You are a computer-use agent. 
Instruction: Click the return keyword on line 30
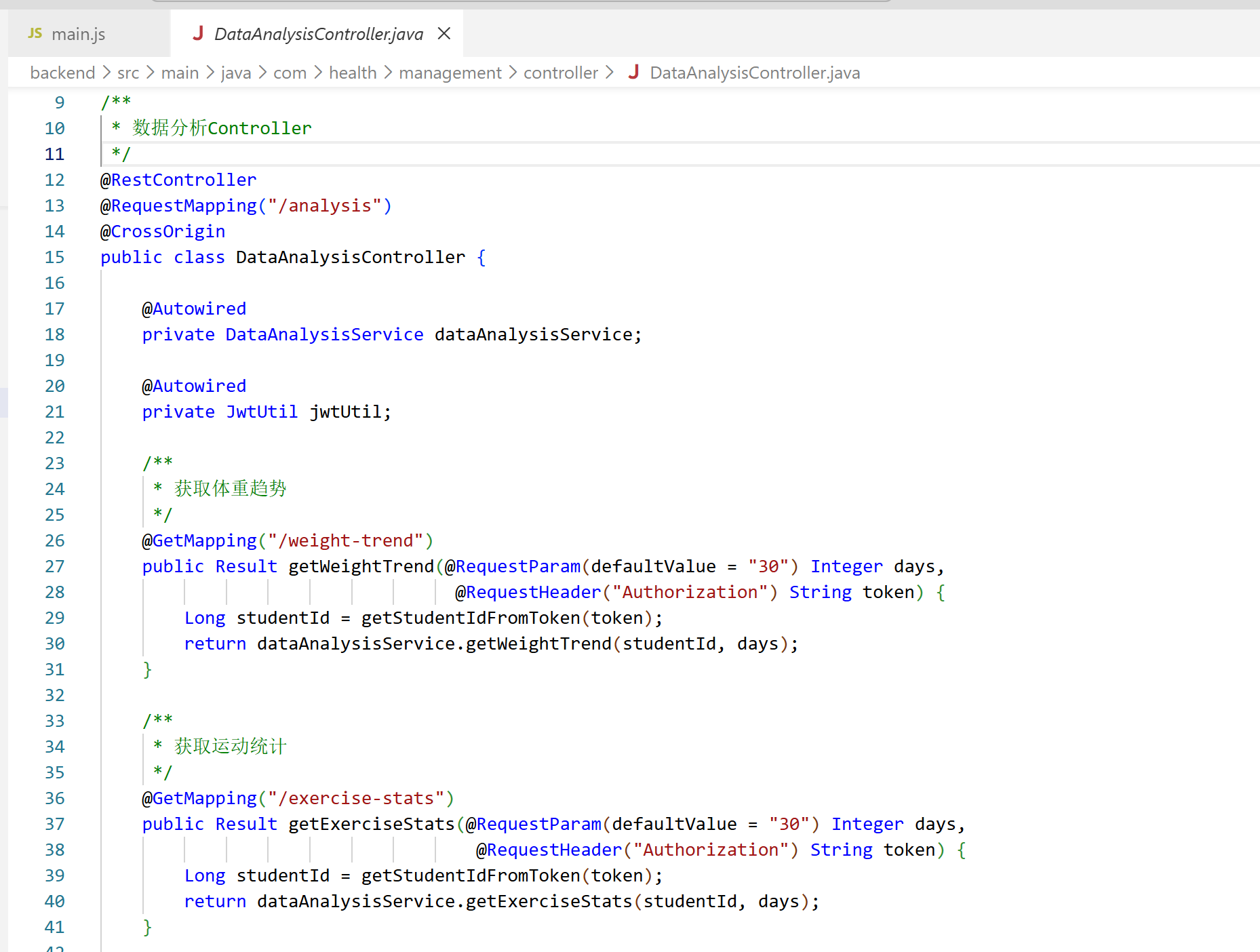tap(215, 643)
